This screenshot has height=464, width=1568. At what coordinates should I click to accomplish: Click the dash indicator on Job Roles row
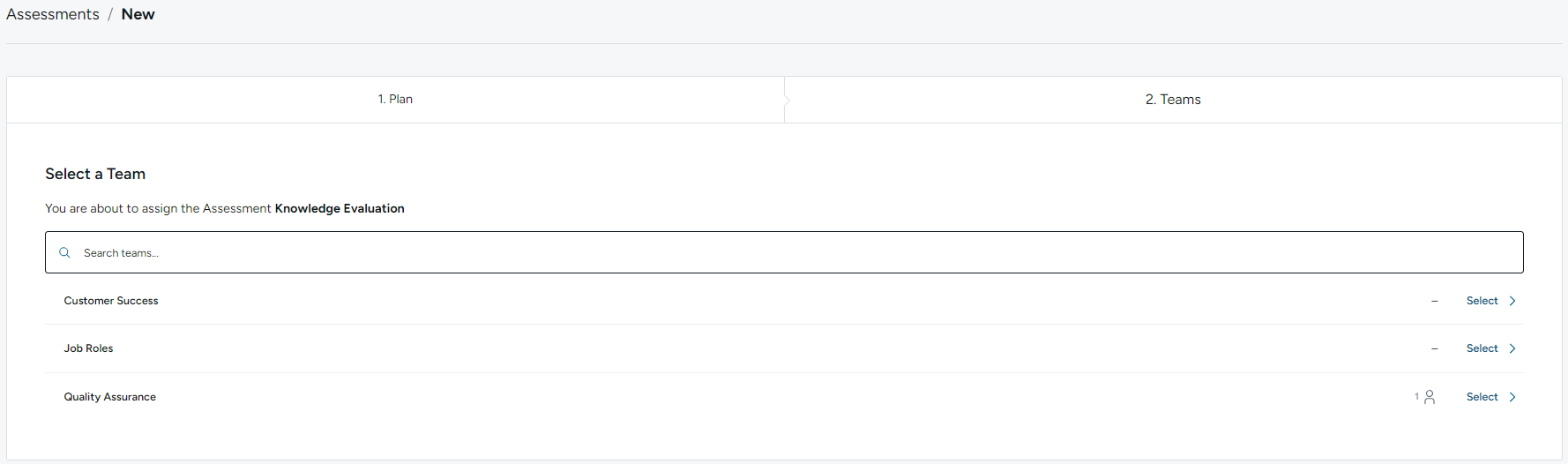[x=1435, y=348]
